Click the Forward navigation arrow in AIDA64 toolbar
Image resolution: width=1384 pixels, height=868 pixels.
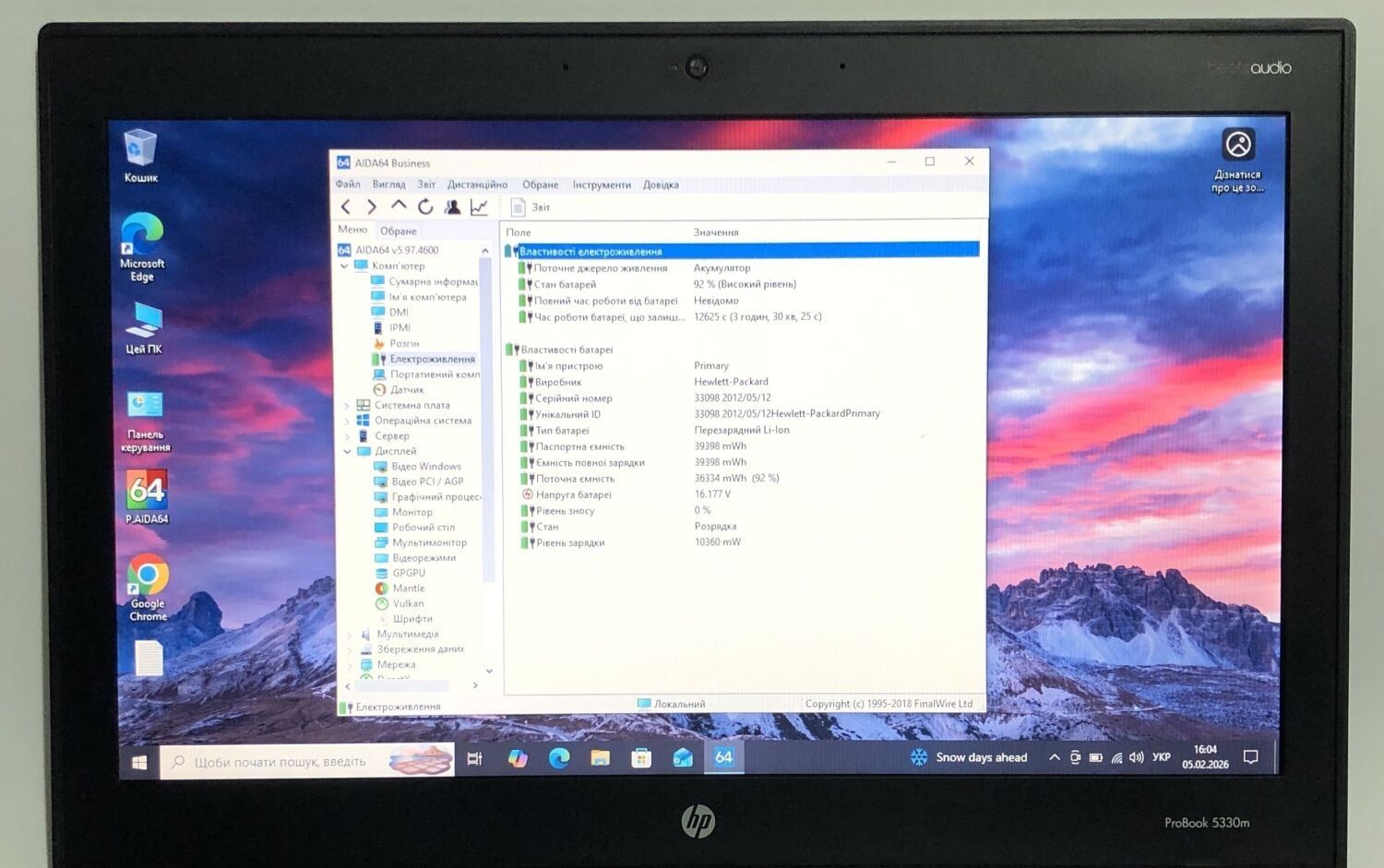(372, 207)
